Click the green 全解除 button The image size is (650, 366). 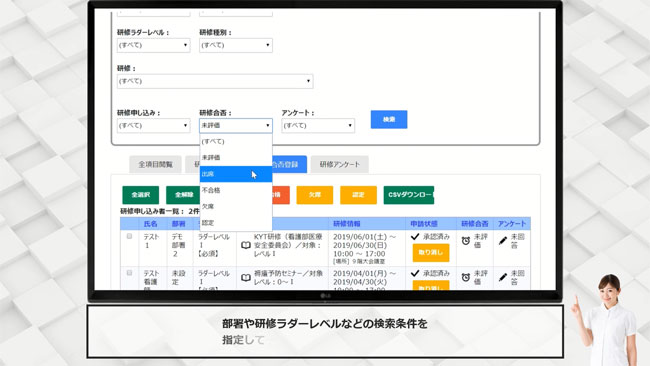(x=184, y=195)
